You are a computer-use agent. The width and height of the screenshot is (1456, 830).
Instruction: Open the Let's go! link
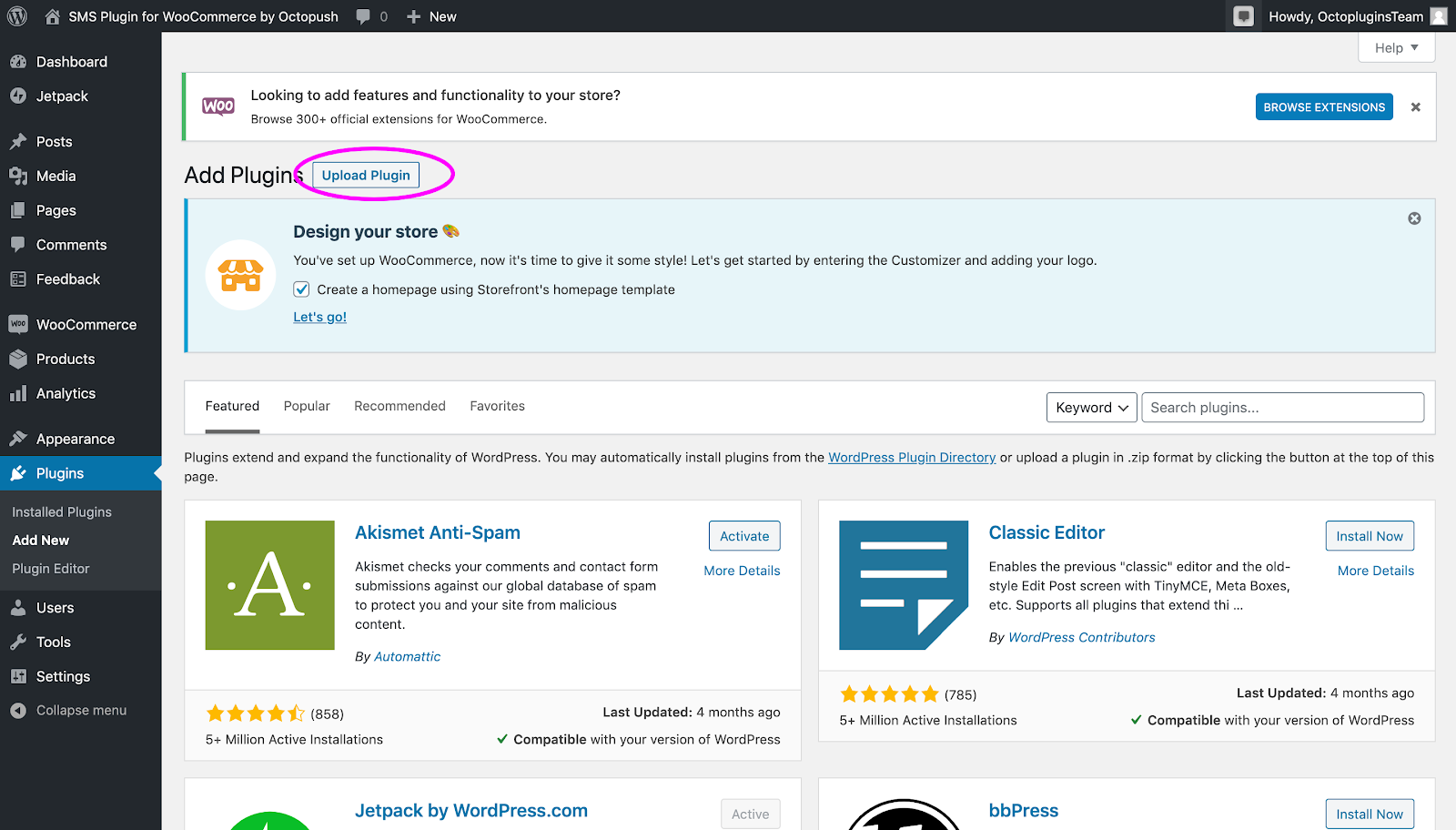pos(319,317)
